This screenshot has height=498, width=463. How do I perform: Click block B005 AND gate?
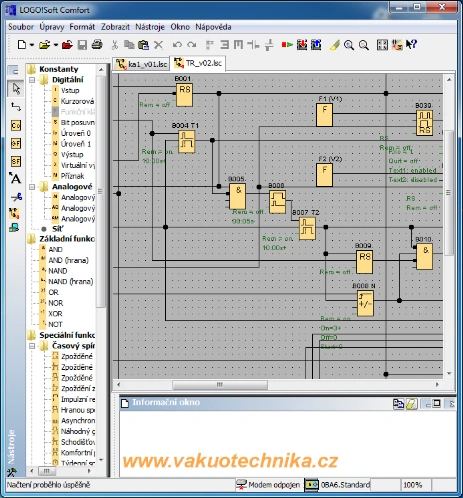coord(238,196)
